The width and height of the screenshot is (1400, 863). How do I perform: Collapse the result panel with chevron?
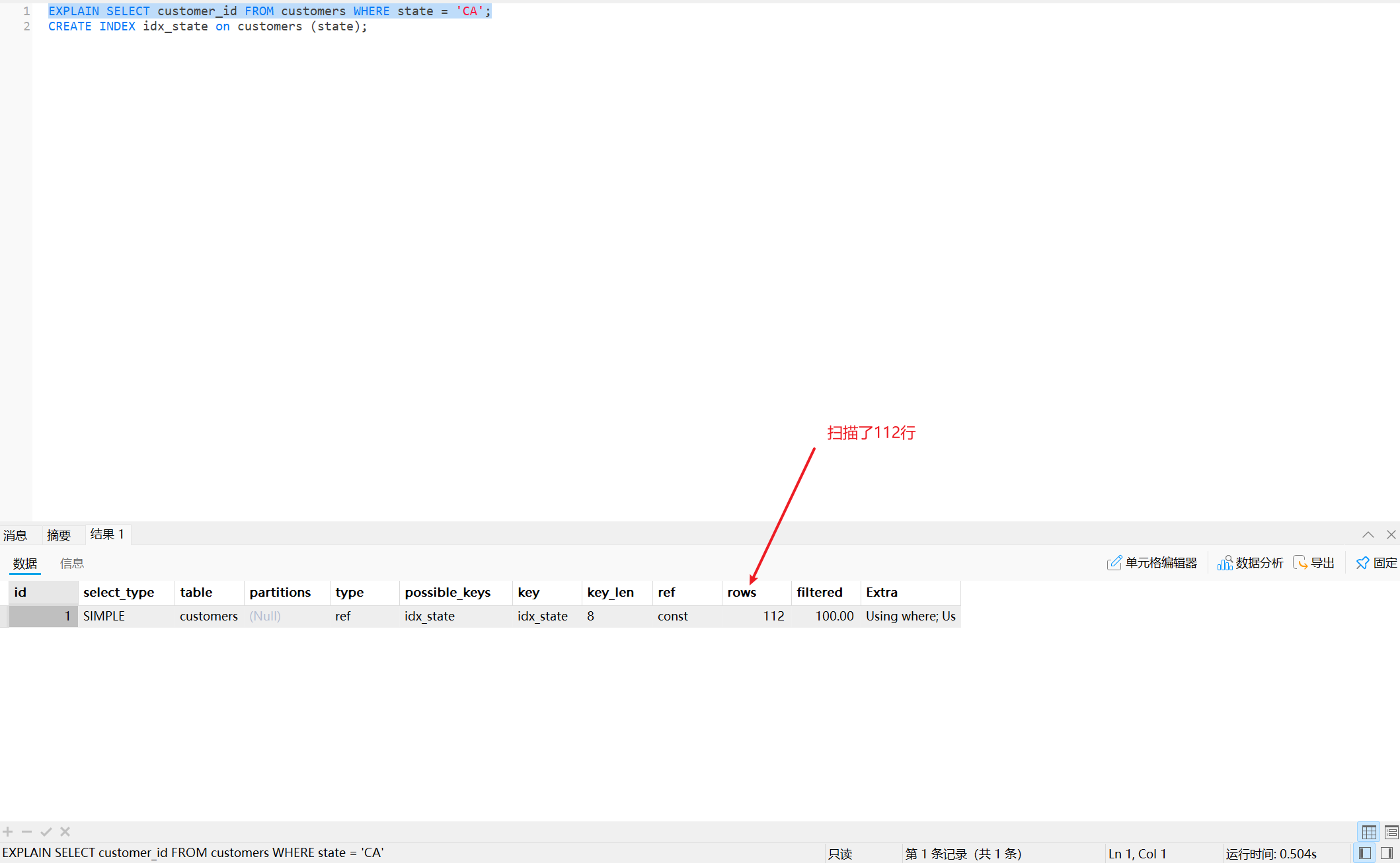1368,535
